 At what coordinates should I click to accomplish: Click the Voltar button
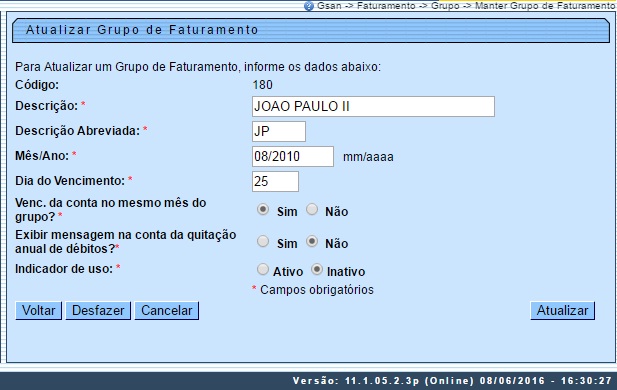[x=39, y=311]
